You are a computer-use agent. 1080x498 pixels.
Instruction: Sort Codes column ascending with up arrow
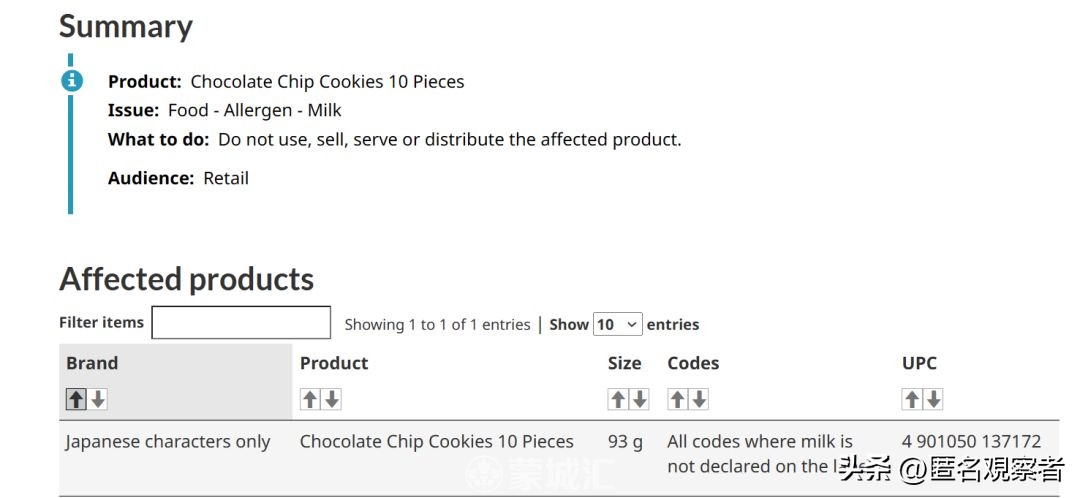(x=677, y=399)
